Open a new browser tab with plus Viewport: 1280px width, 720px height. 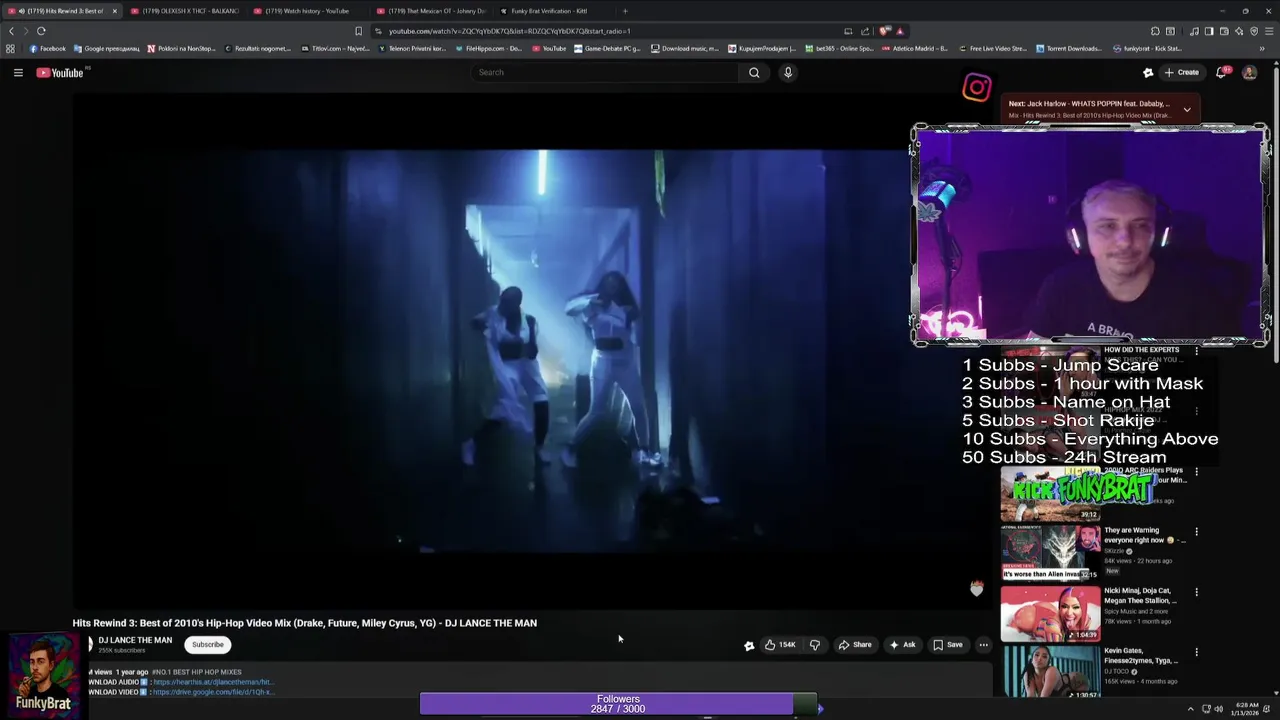pos(625,11)
